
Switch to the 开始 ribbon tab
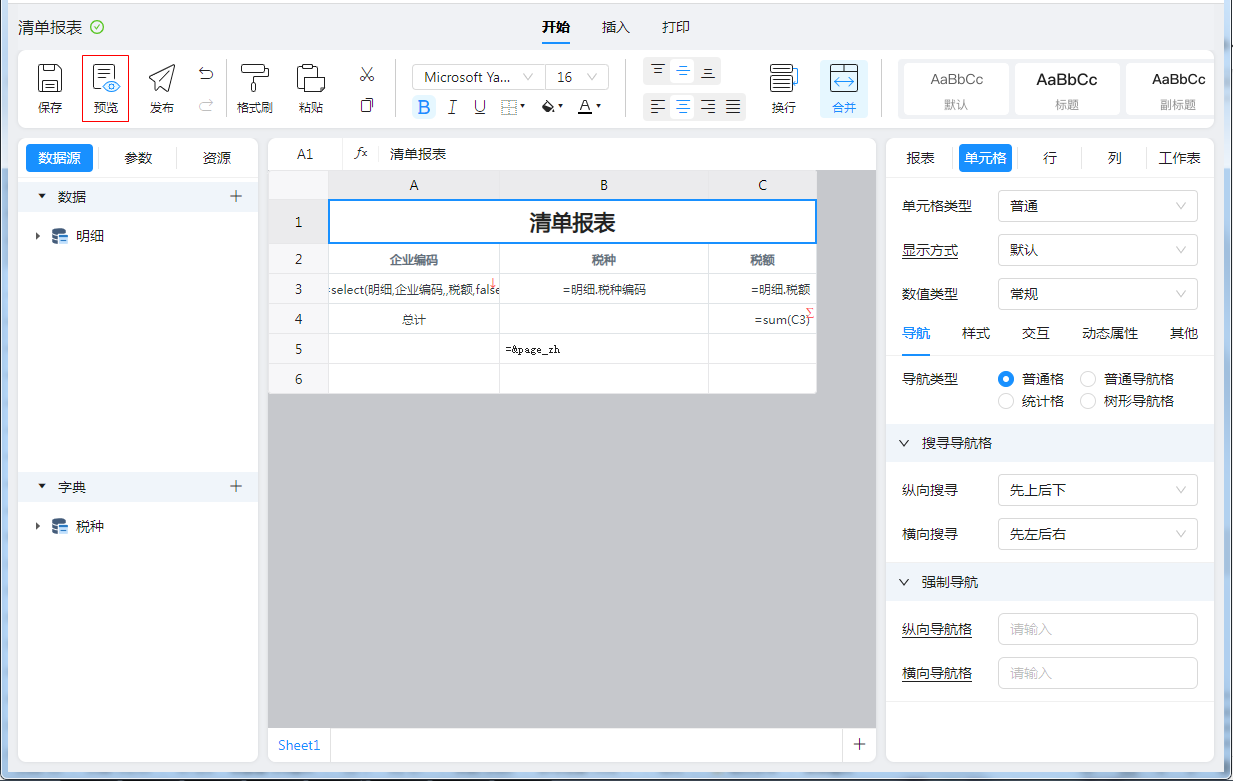pos(556,27)
